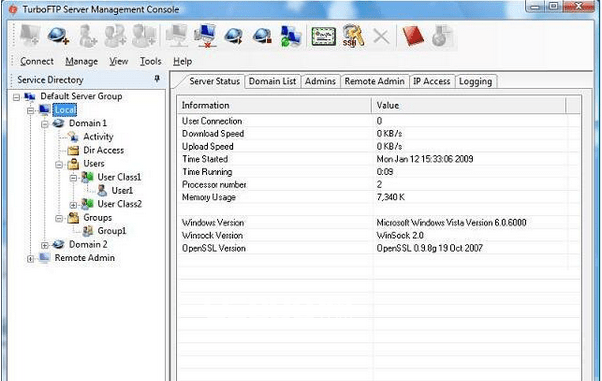Switch to the Admins tab
The image size is (602, 381).
point(321,81)
